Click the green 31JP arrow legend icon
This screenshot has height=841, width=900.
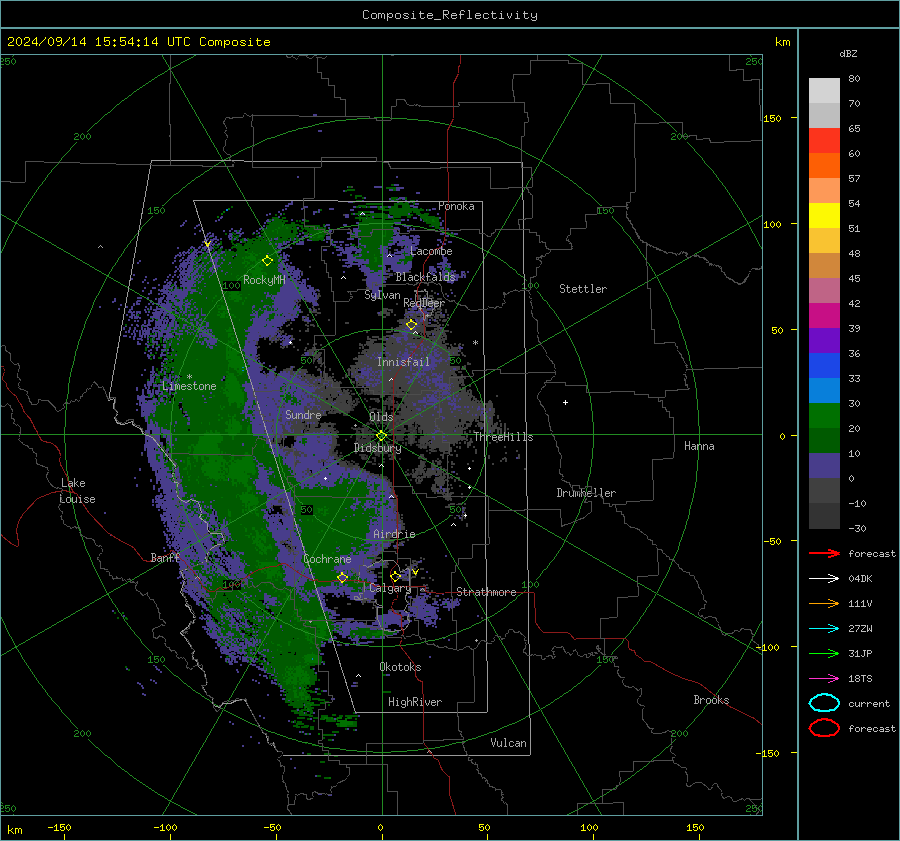point(824,653)
